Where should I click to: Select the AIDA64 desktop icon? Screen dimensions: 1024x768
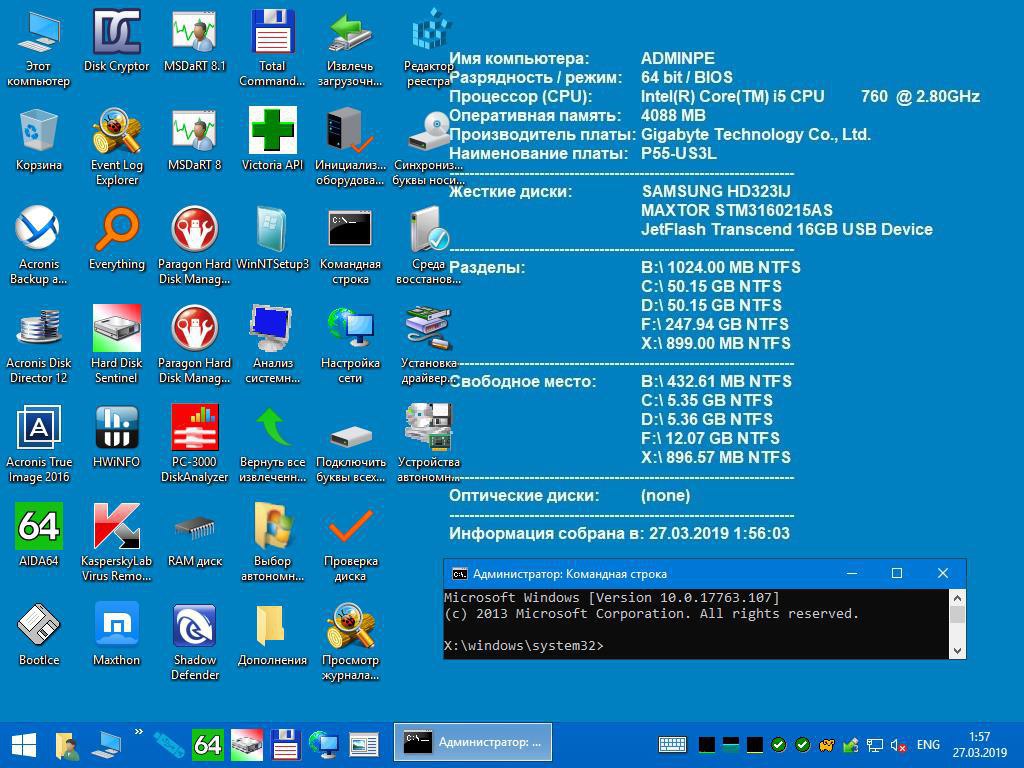click(x=39, y=534)
